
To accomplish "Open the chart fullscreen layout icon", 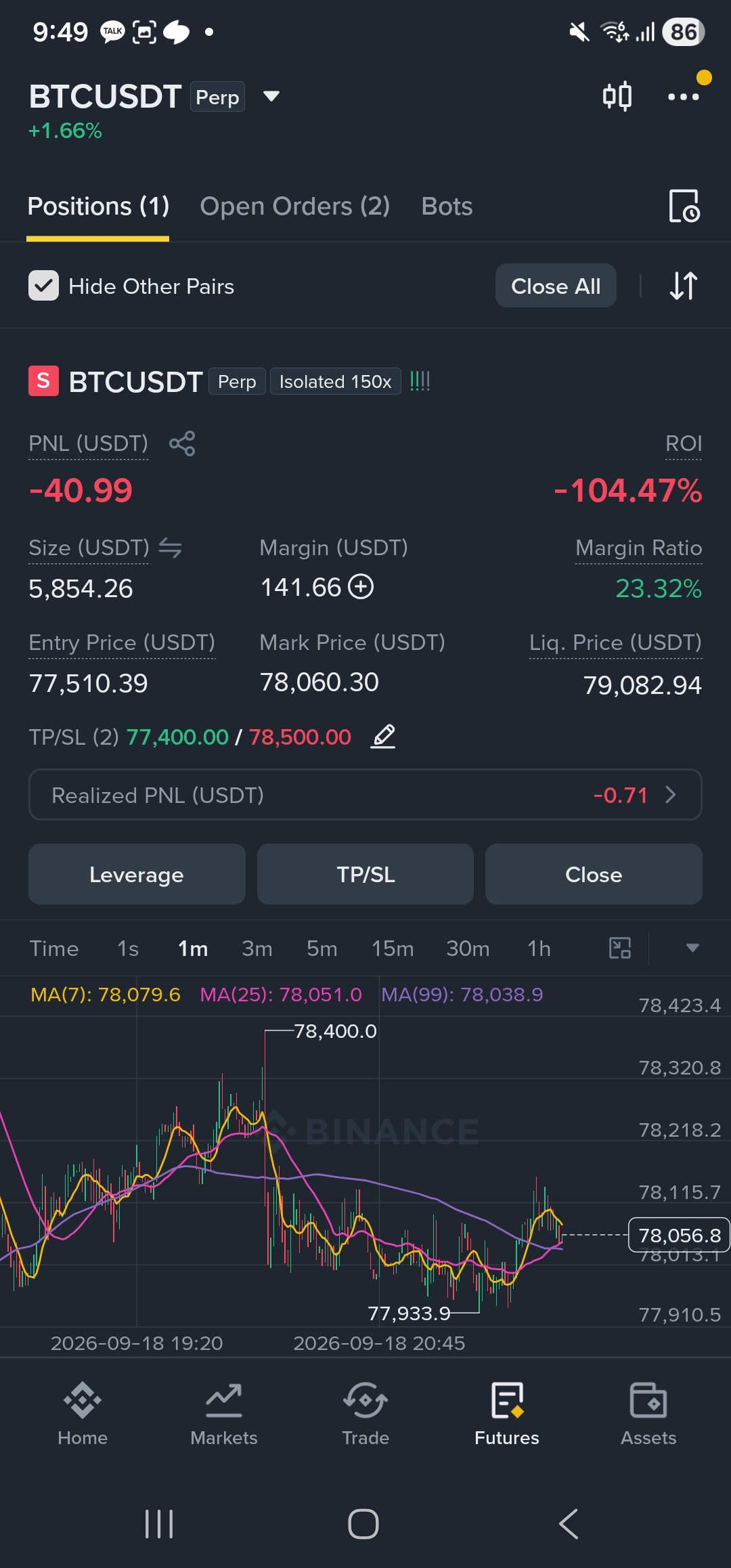I will point(620,948).
